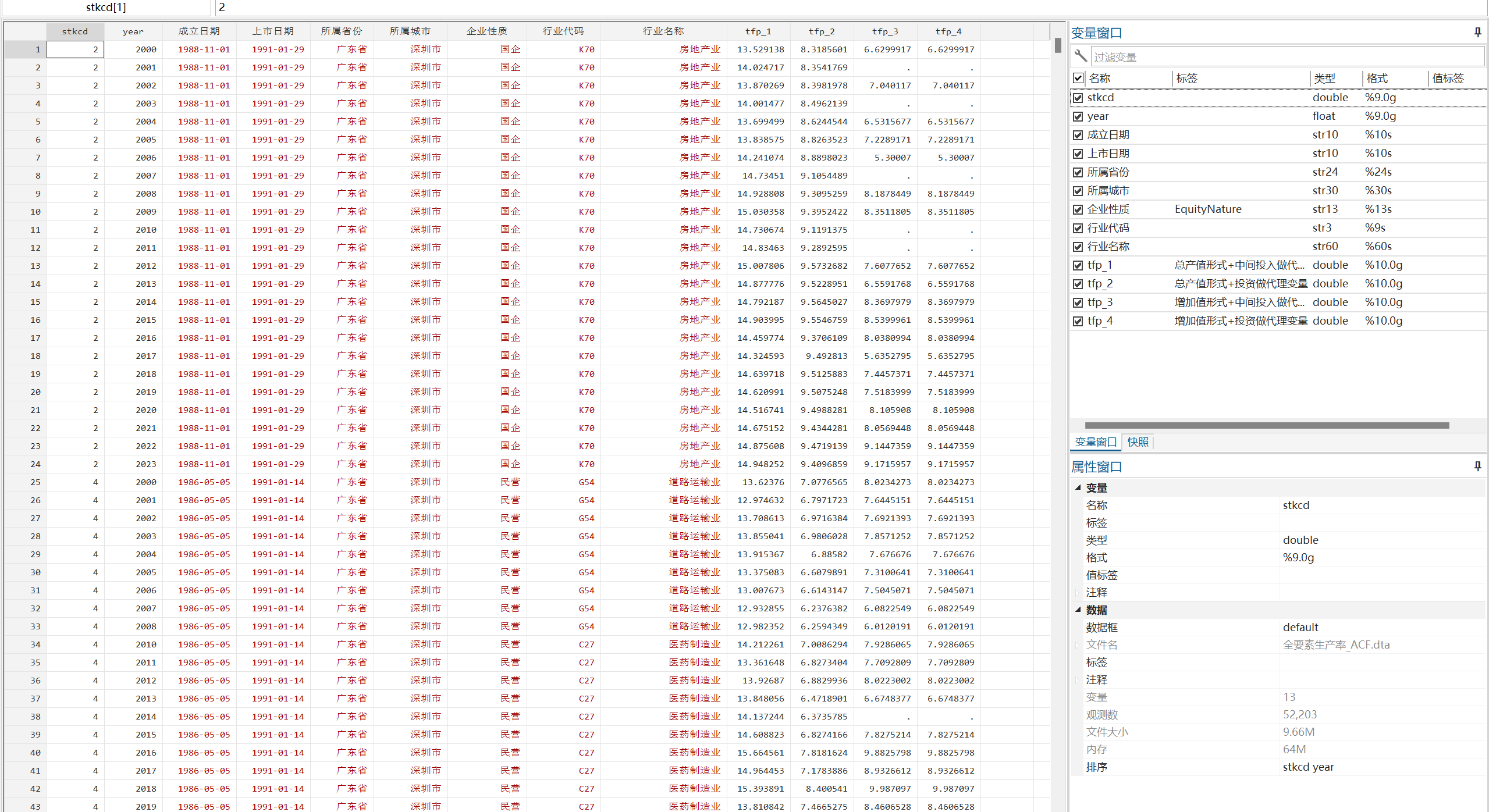Pin the 属性窗口 panel

1477,466
